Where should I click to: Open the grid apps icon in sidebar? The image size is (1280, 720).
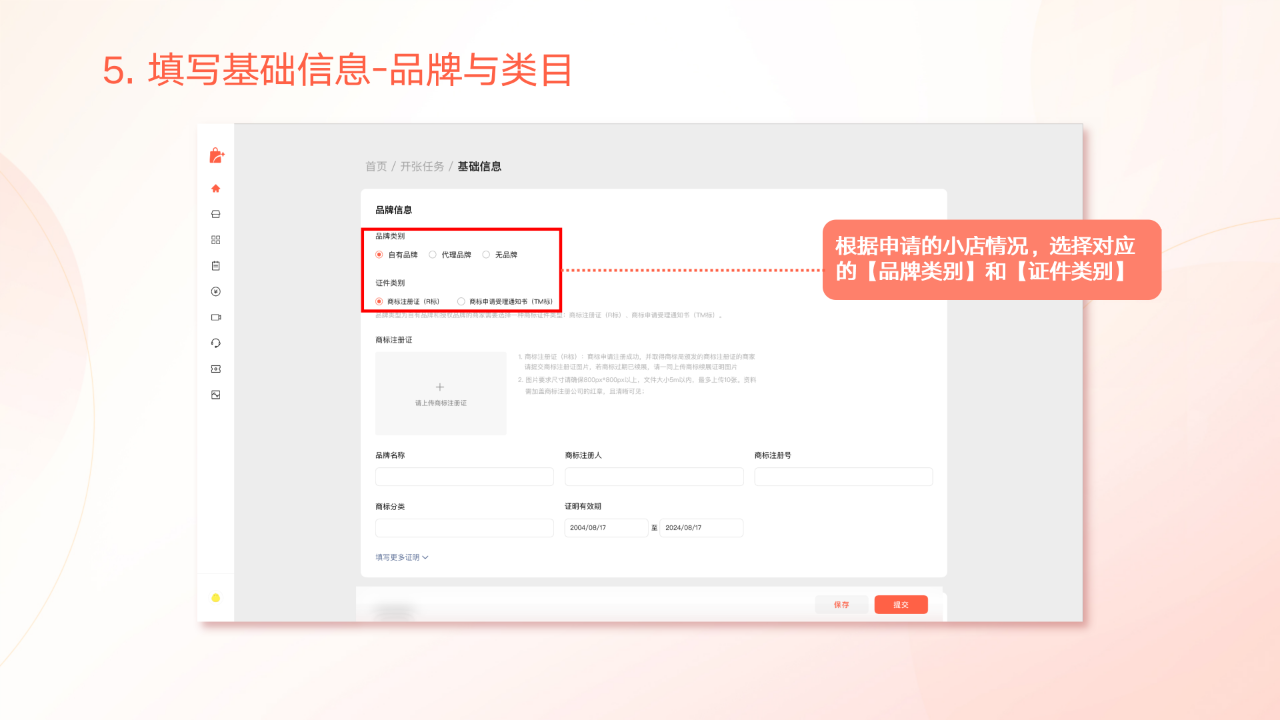tap(215, 240)
